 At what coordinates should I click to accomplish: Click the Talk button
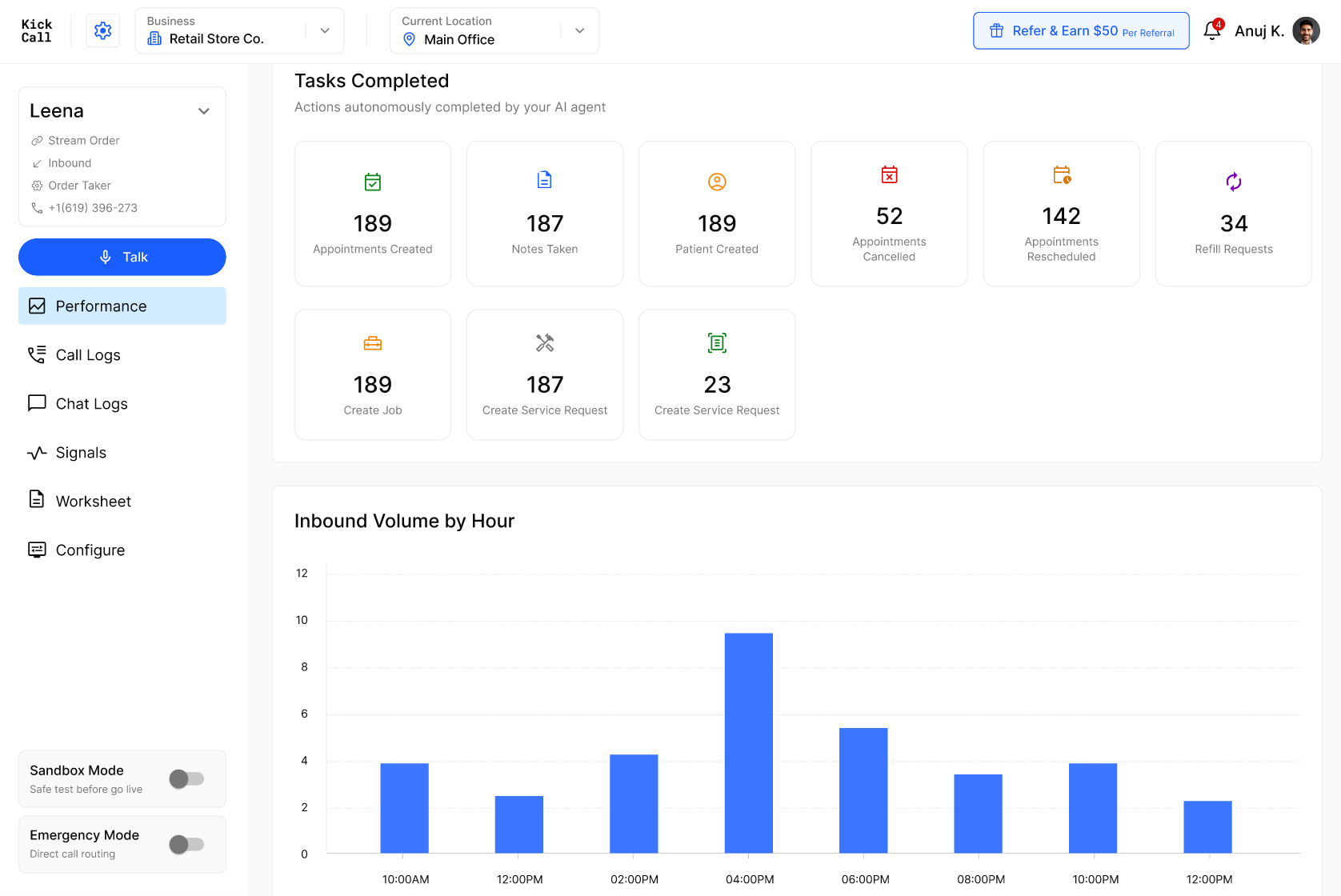pyautogui.click(x=122, y=257)
